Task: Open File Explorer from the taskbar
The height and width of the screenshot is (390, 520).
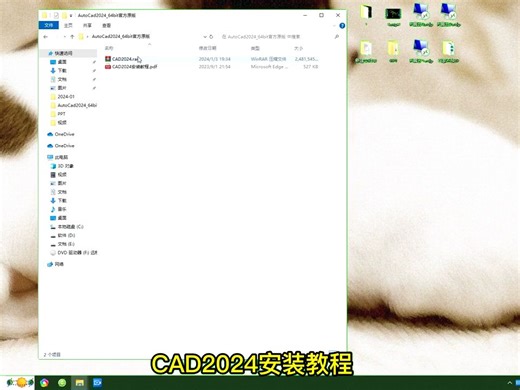Action: (79, 383)
